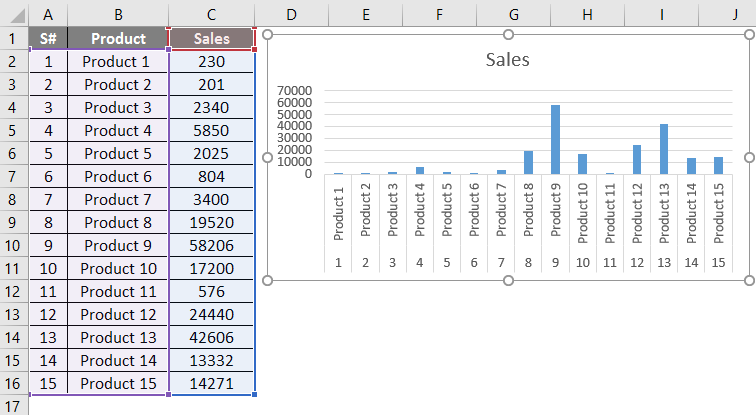Image resolution: width=756 pixels, height=415 pixels.
Task: Click the sales value 14271
Action: 211,383
